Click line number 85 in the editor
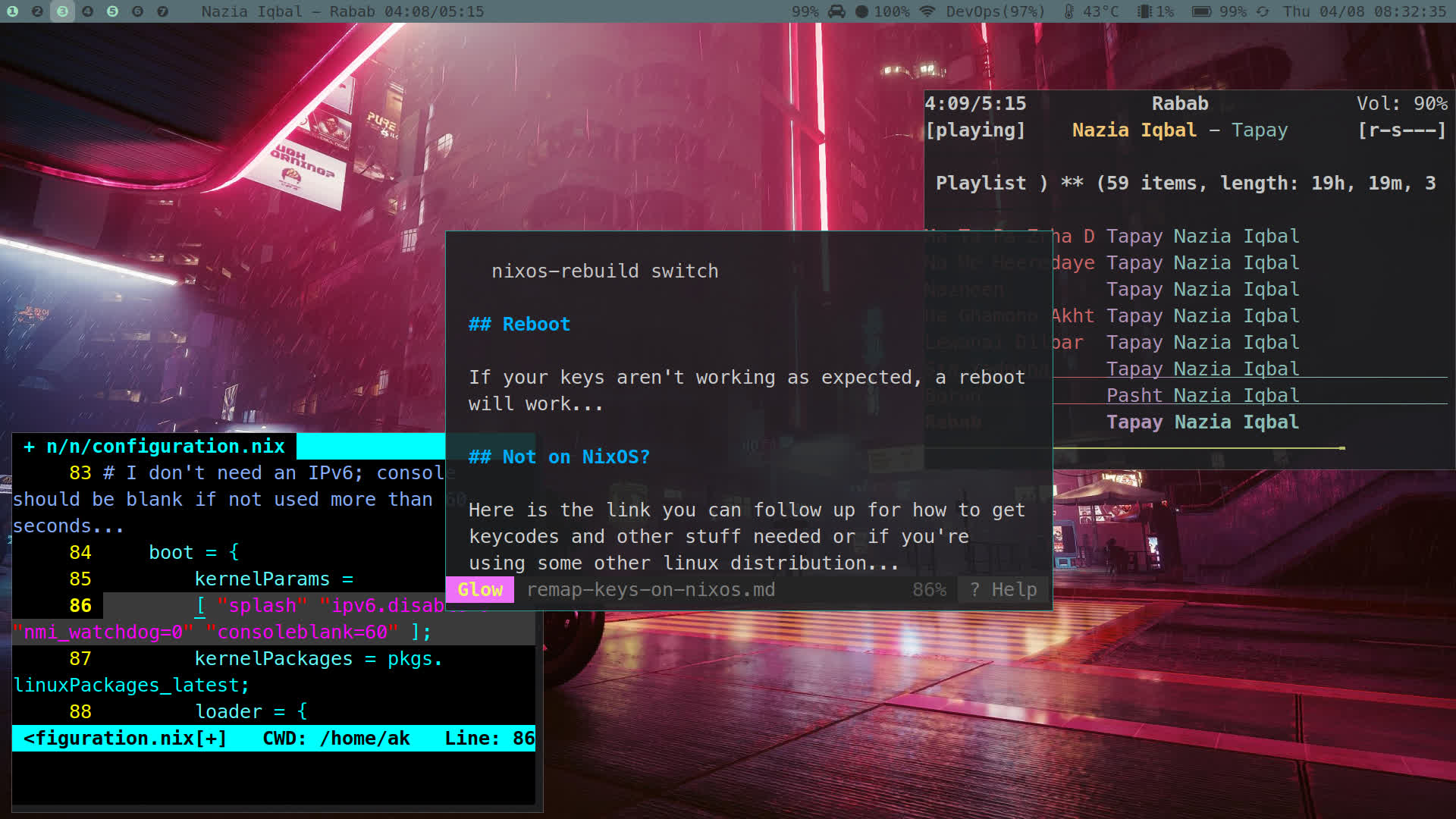Viewport: 1456px width, 819px height. [80, 579]
